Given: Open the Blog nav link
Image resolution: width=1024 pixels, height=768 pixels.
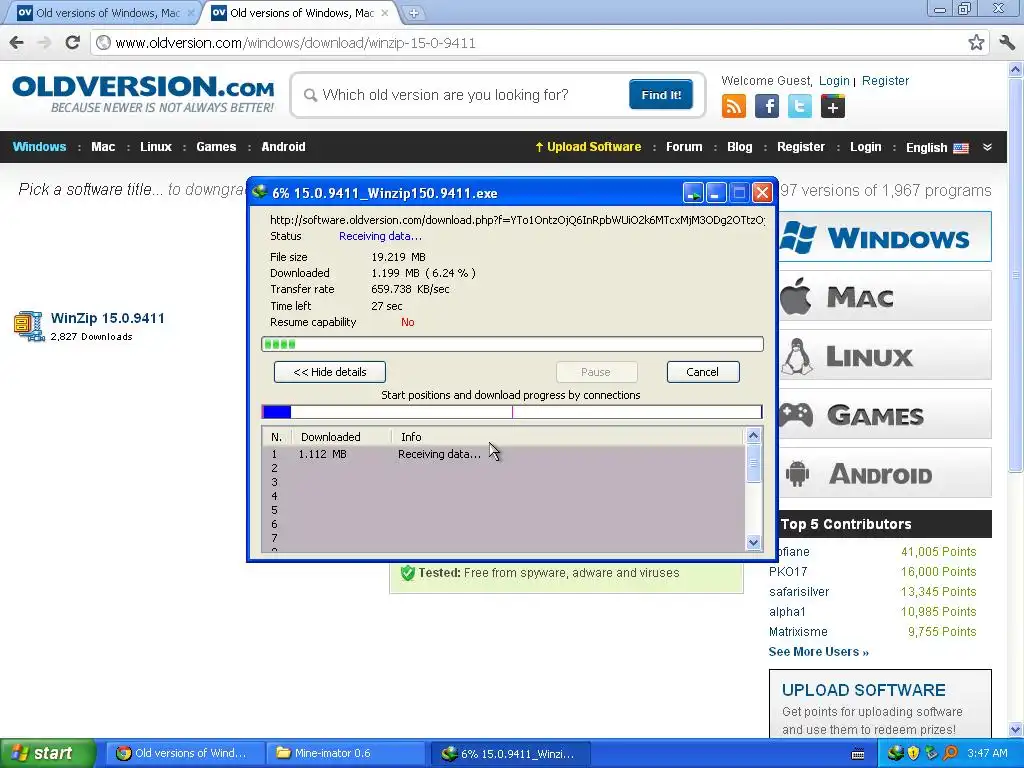Looking at the screenshot, I should tap(739, 147).
